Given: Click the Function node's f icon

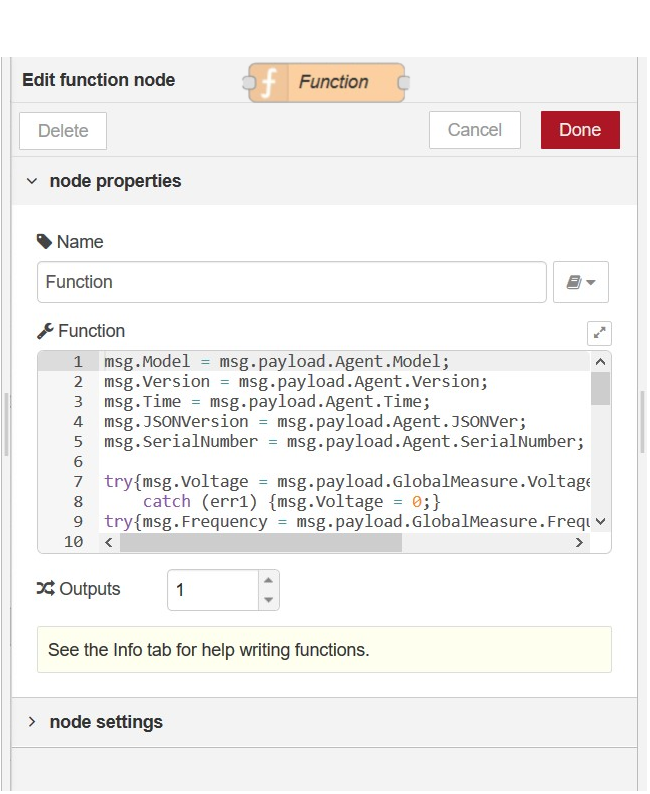Looking at the screenshot, I should (x=268, y=83).
